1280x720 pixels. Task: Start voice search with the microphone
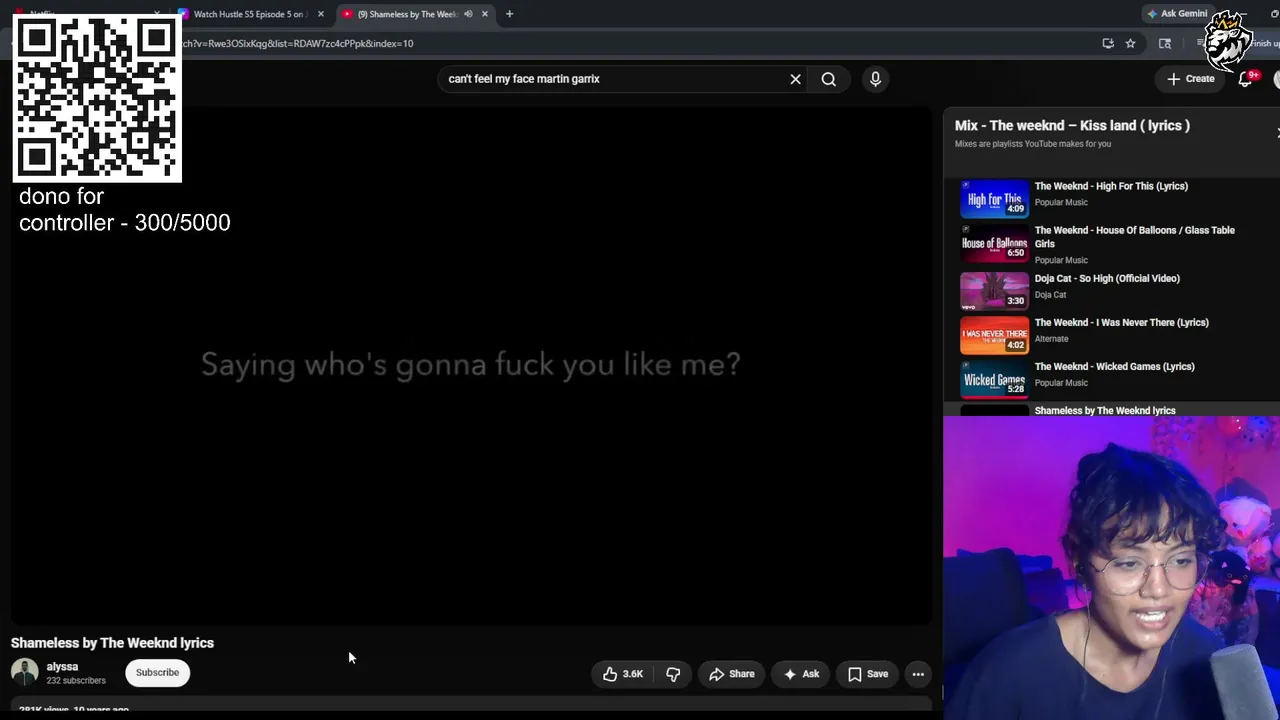[875, 79]
